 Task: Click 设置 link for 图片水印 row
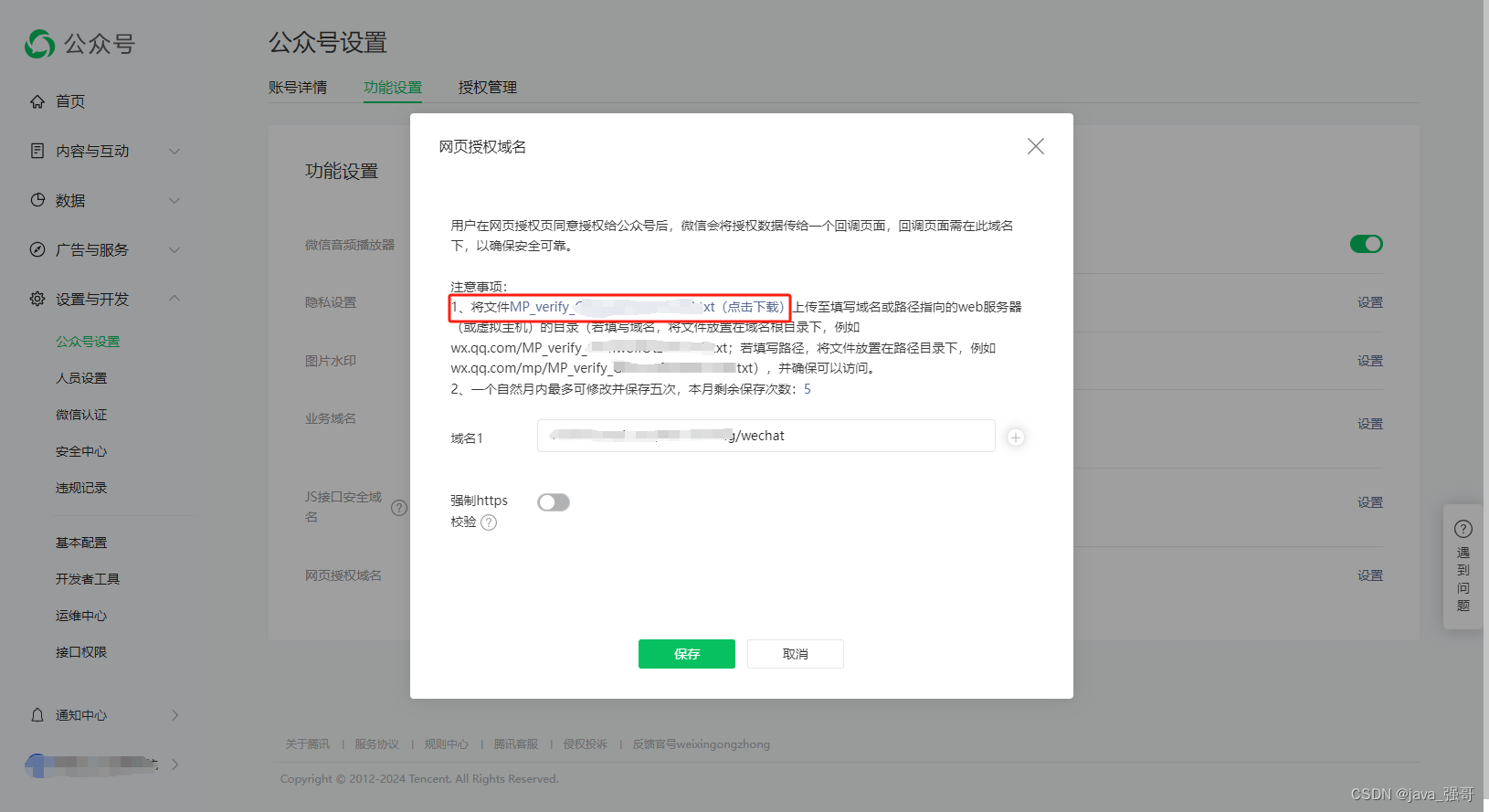click(1370, 361)
